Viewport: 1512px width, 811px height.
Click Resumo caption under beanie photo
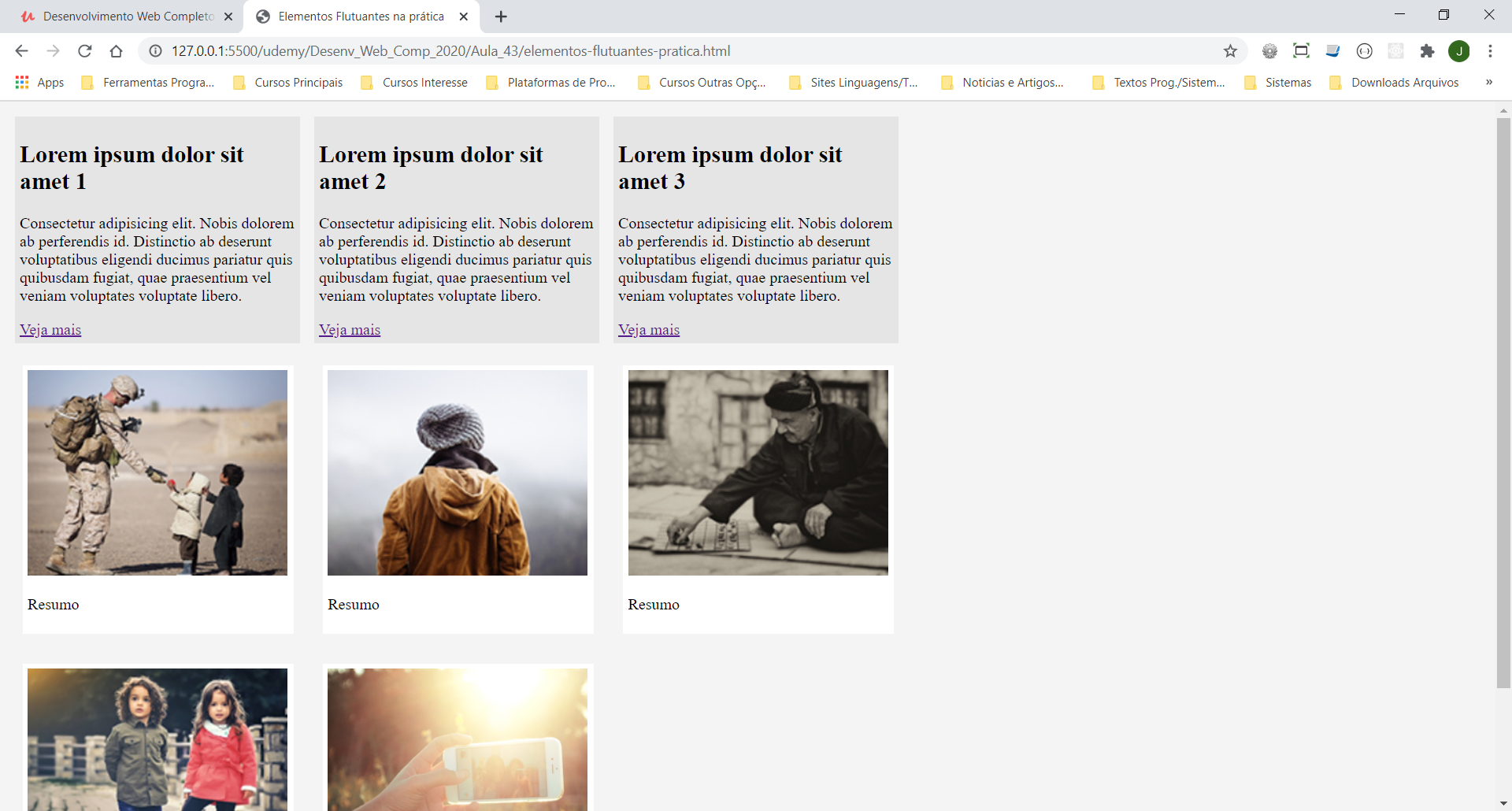(354, 605)
